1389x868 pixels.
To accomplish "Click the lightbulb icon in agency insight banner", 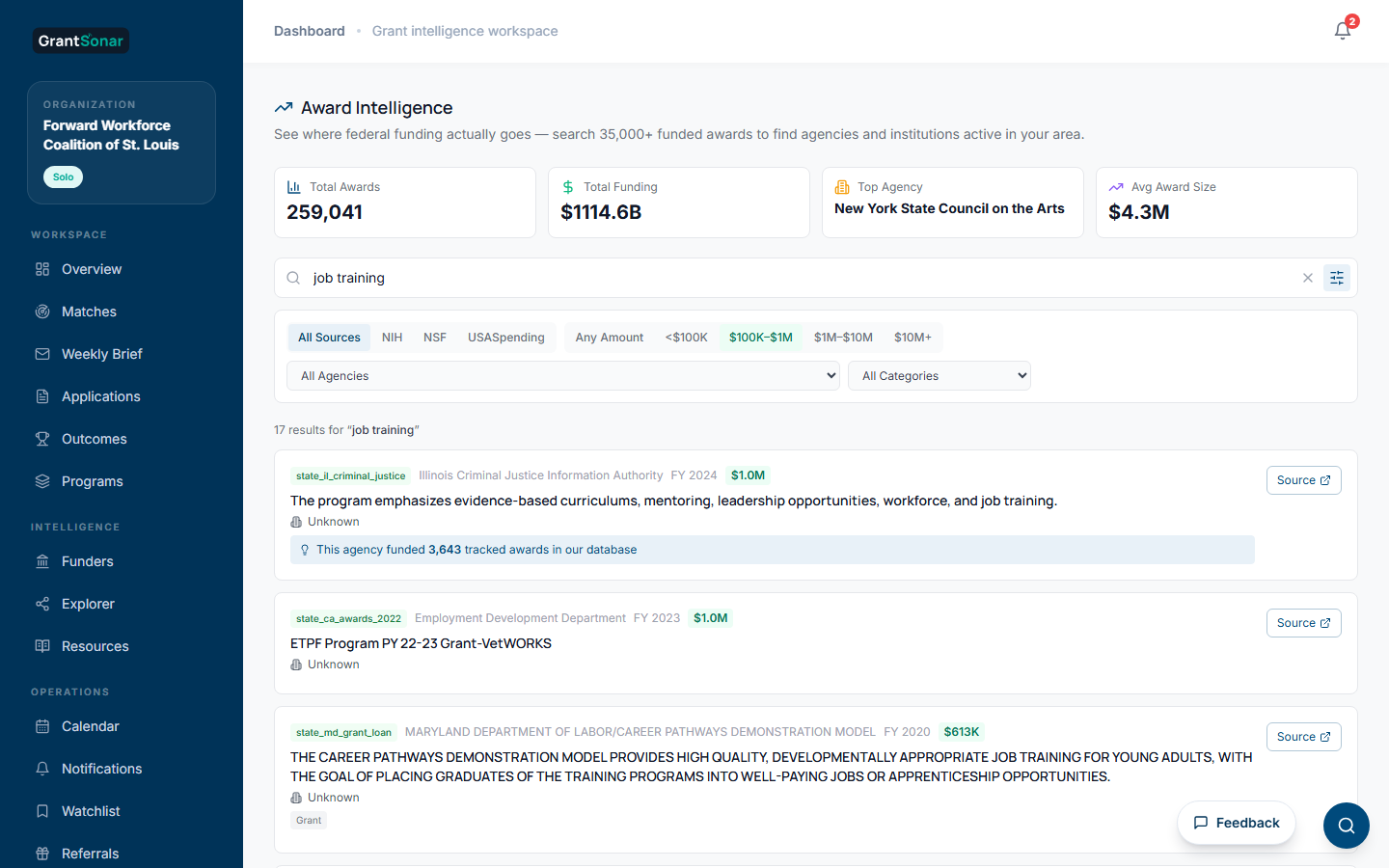I will [305, 550].
